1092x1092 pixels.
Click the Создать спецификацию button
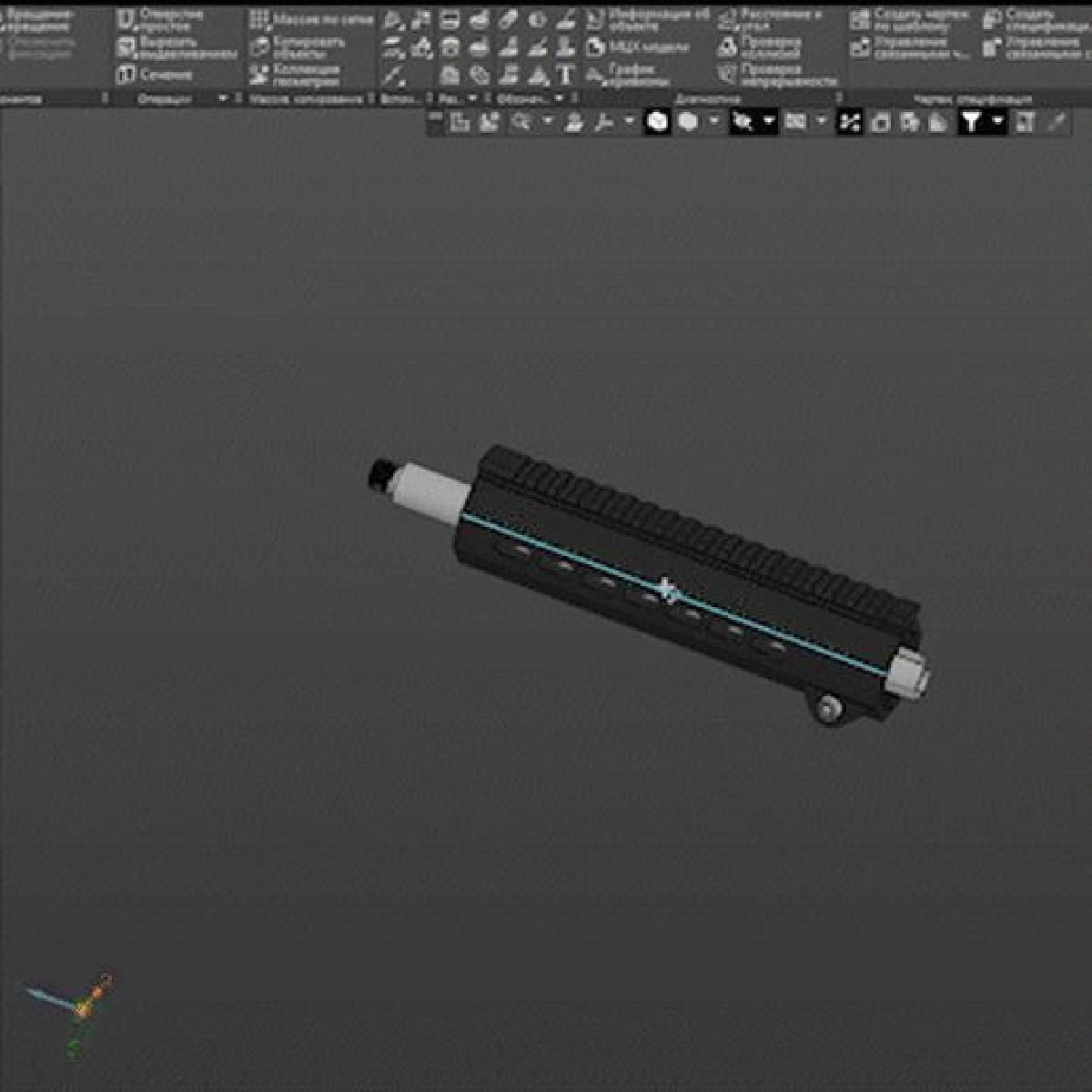coord(993,20)
